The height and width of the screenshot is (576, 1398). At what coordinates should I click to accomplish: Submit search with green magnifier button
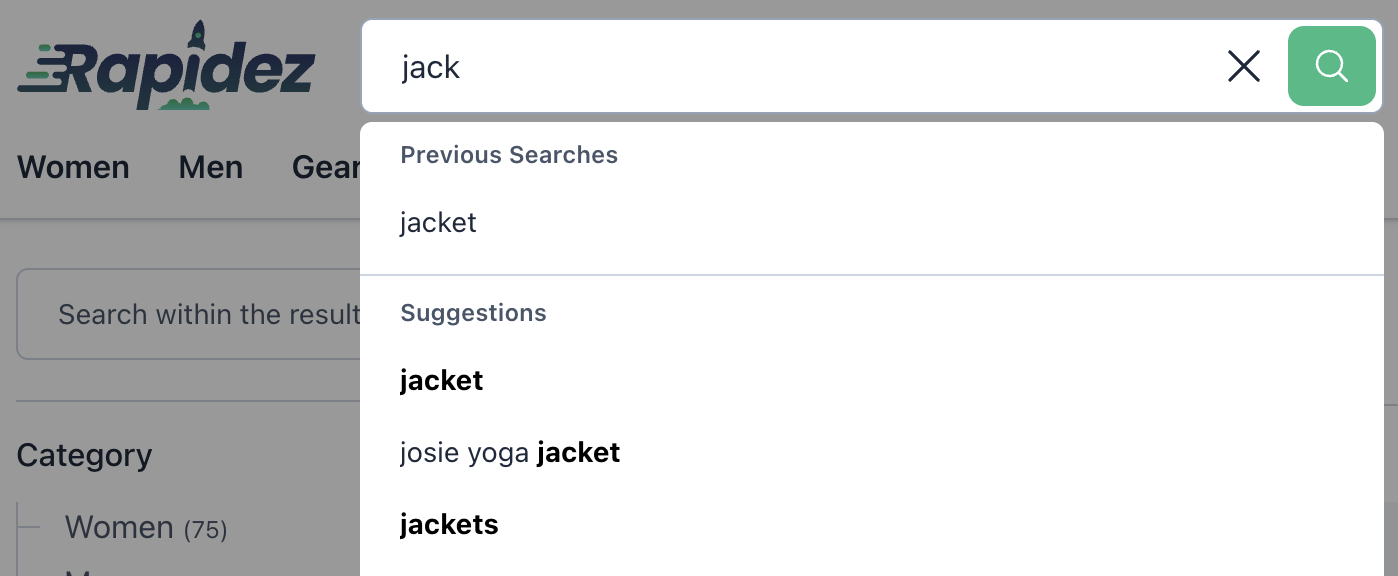(1332, 66)
